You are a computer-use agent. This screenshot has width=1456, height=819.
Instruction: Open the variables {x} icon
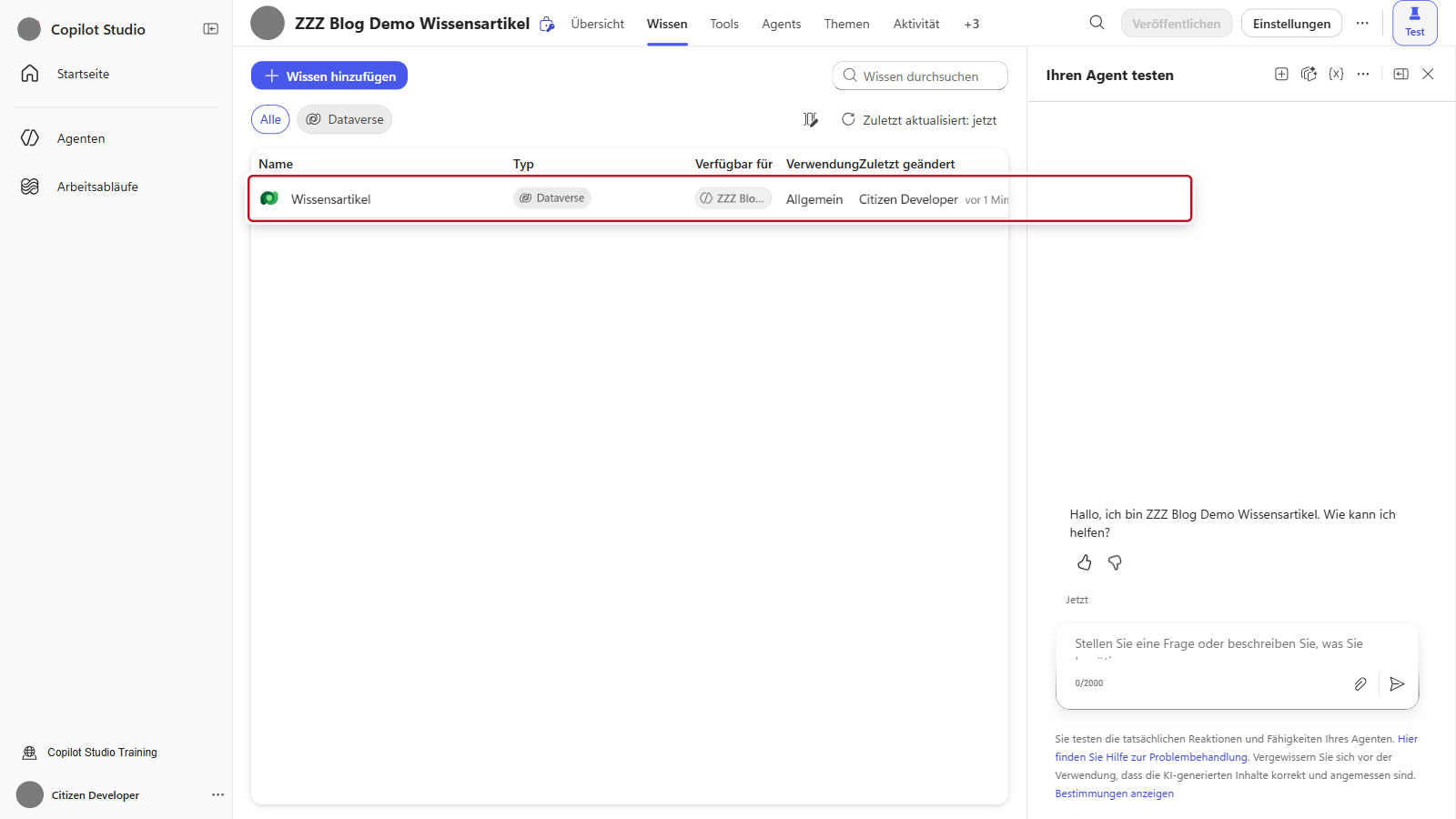point(1336,75)
